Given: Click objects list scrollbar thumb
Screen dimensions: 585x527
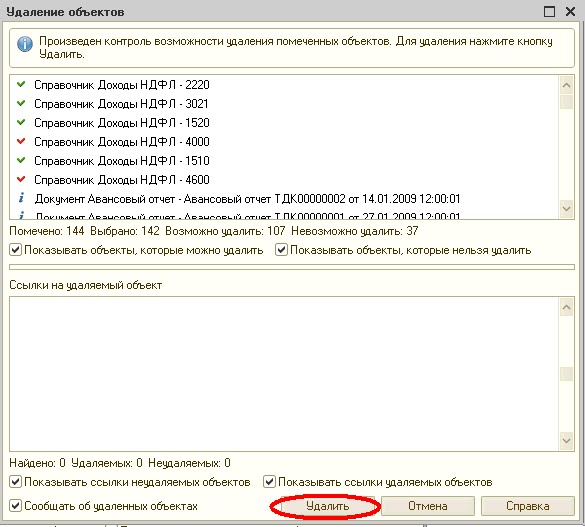Looking at the screenshot, I should (x=566, y=102).
